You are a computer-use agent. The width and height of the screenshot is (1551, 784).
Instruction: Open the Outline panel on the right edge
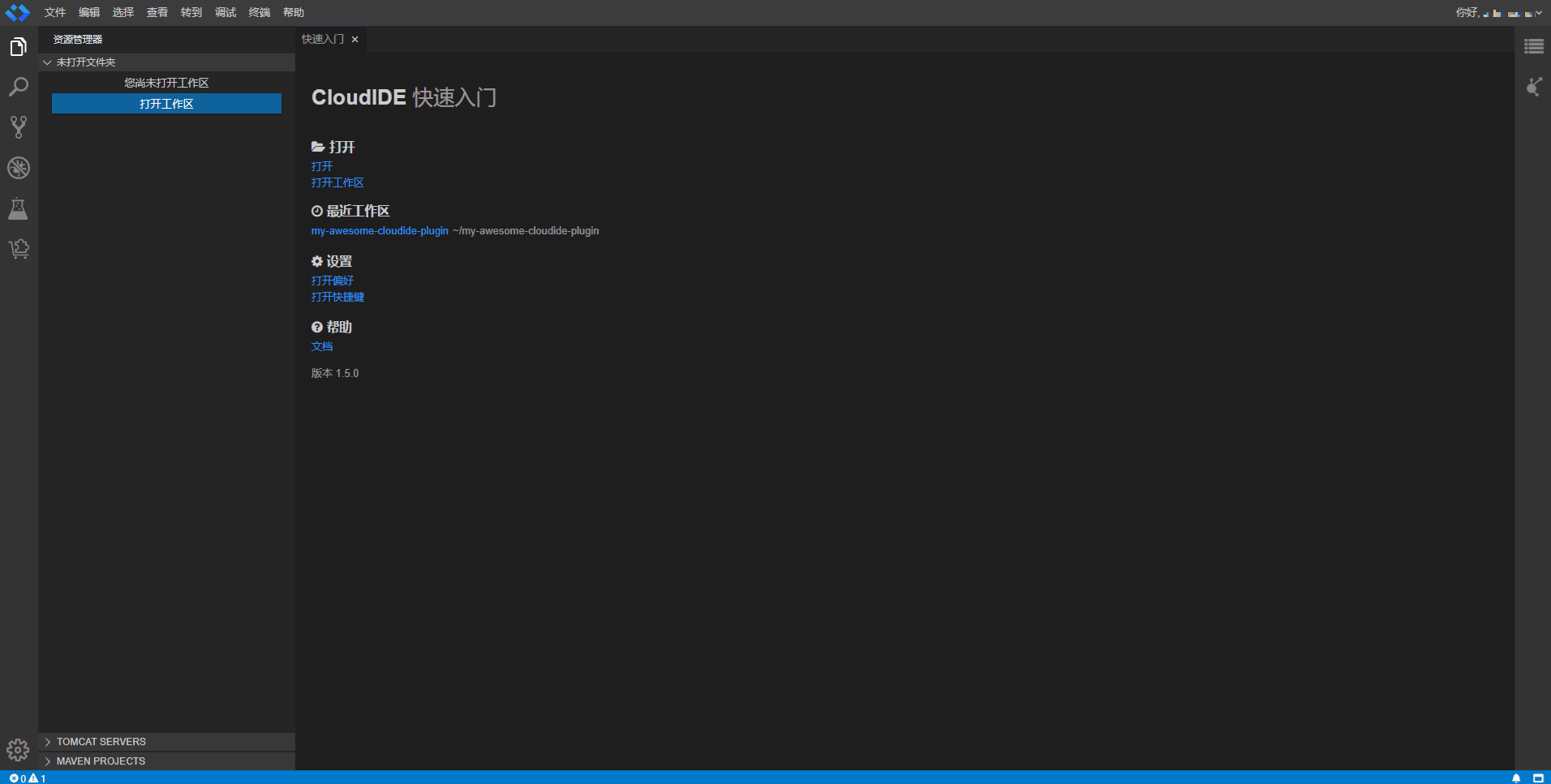[x=1534, y=46]
